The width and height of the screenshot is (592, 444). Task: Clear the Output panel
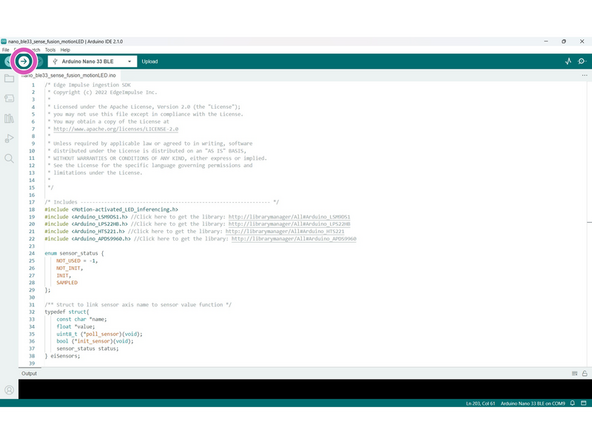[575, 373]
